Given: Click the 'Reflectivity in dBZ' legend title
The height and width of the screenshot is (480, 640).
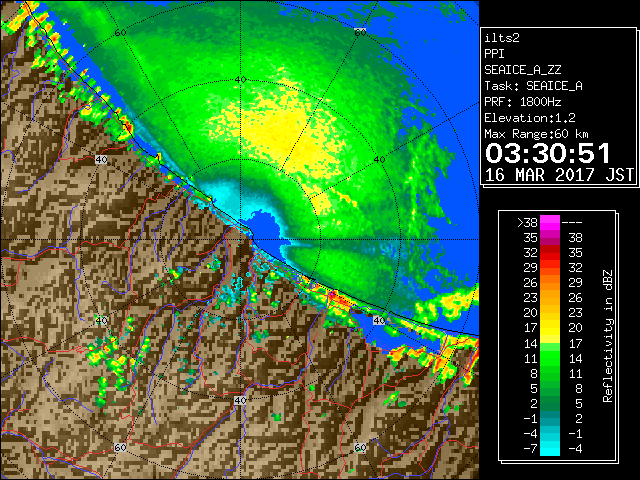Looking at the screenshot, I should (x=607, y=336).
